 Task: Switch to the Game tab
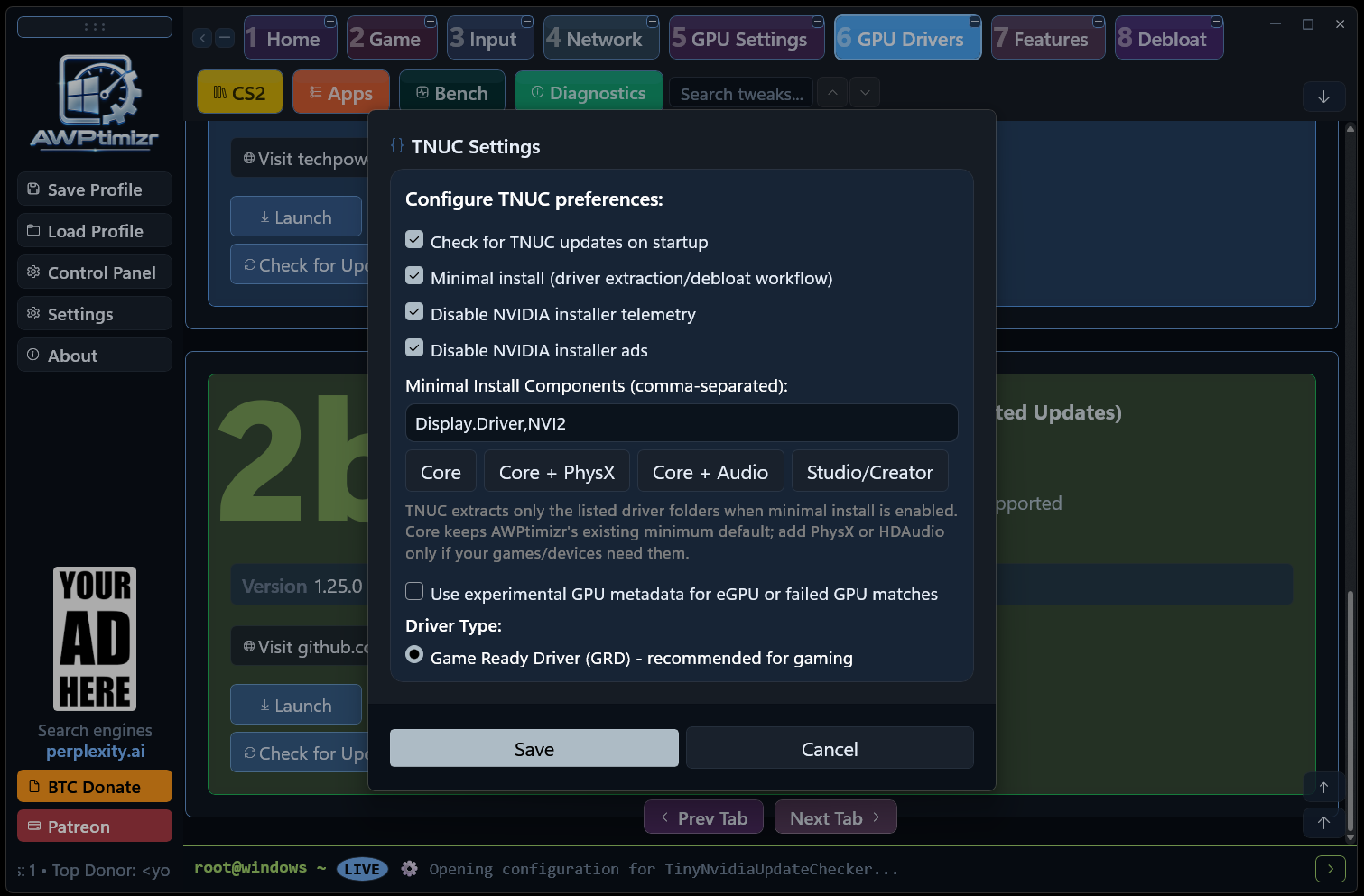point(392,38)
